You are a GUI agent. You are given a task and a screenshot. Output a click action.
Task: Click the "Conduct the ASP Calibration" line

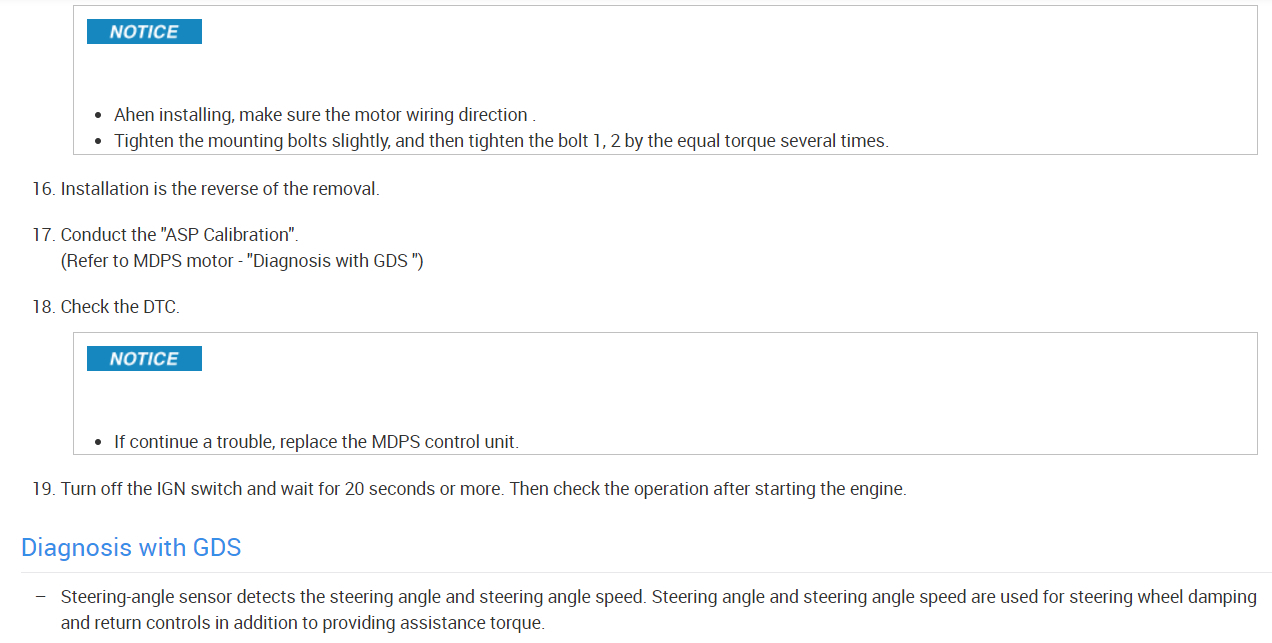(180, 235)
